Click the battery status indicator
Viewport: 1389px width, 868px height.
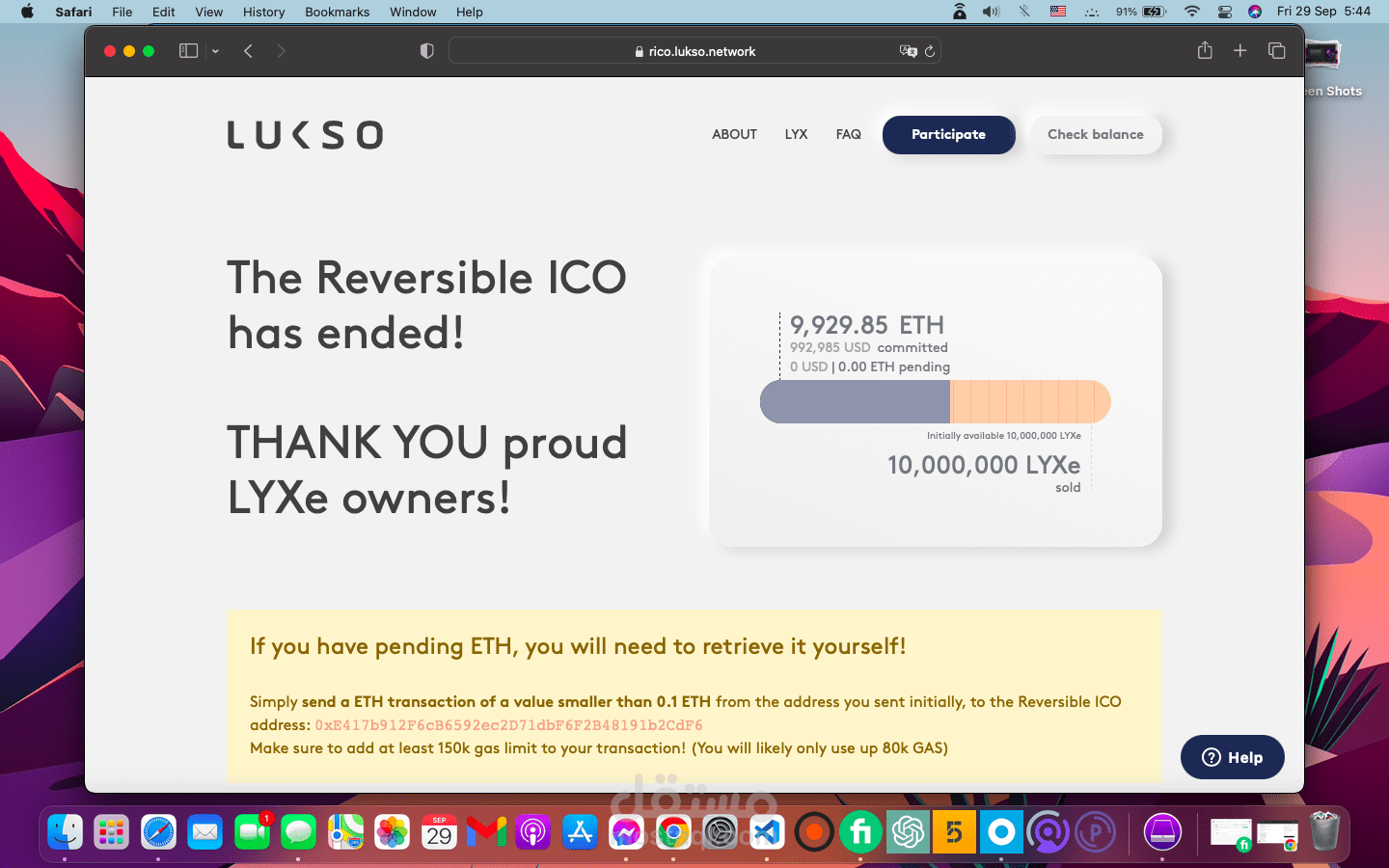(x=1141, y=12)
